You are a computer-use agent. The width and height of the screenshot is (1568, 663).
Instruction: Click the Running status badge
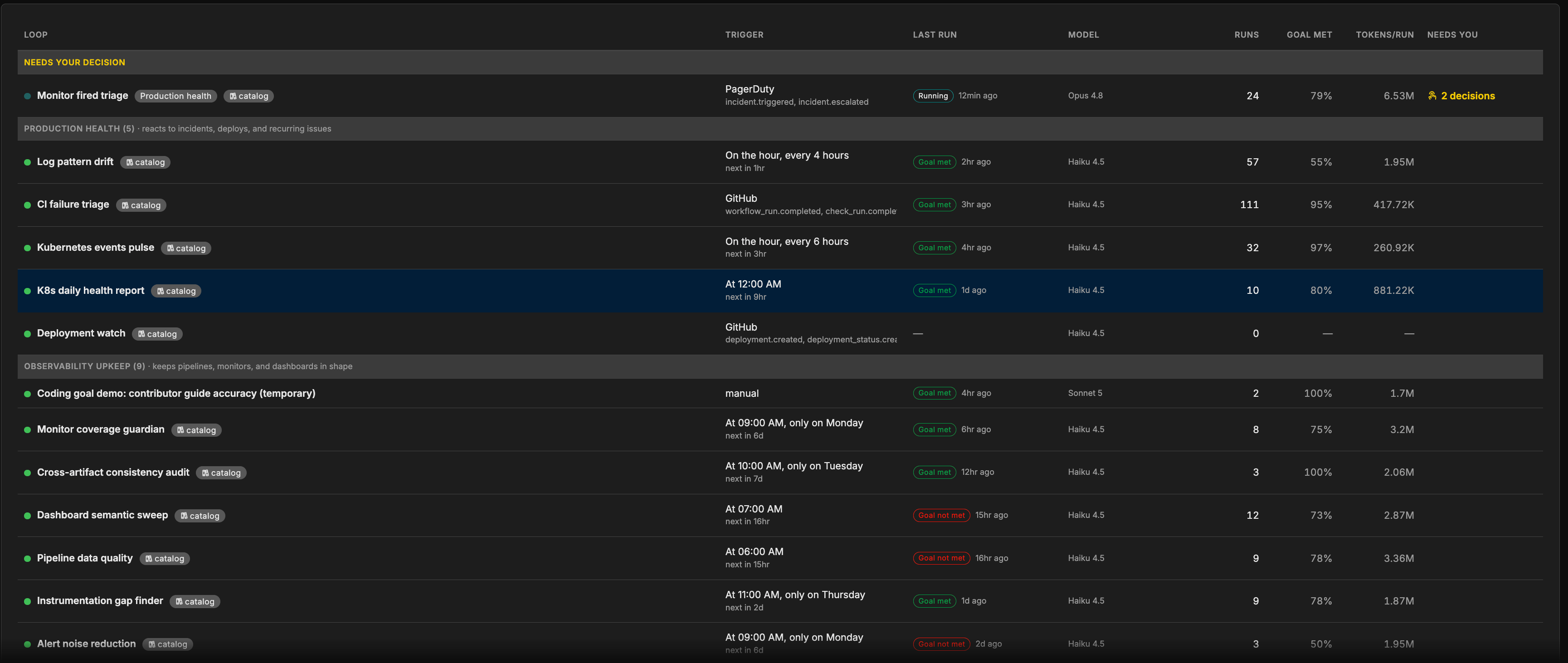pyautogui.click(x=933, y=96)
